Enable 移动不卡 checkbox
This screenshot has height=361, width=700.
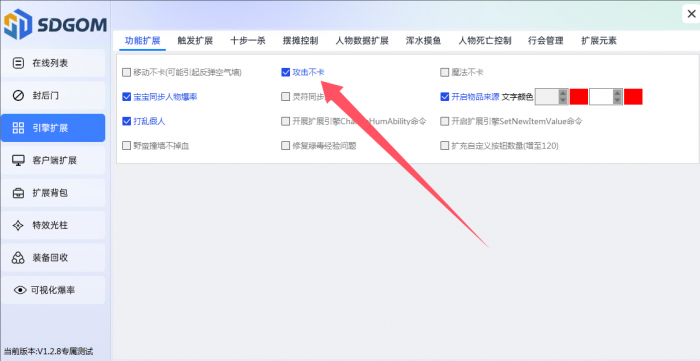click(126, 72)
